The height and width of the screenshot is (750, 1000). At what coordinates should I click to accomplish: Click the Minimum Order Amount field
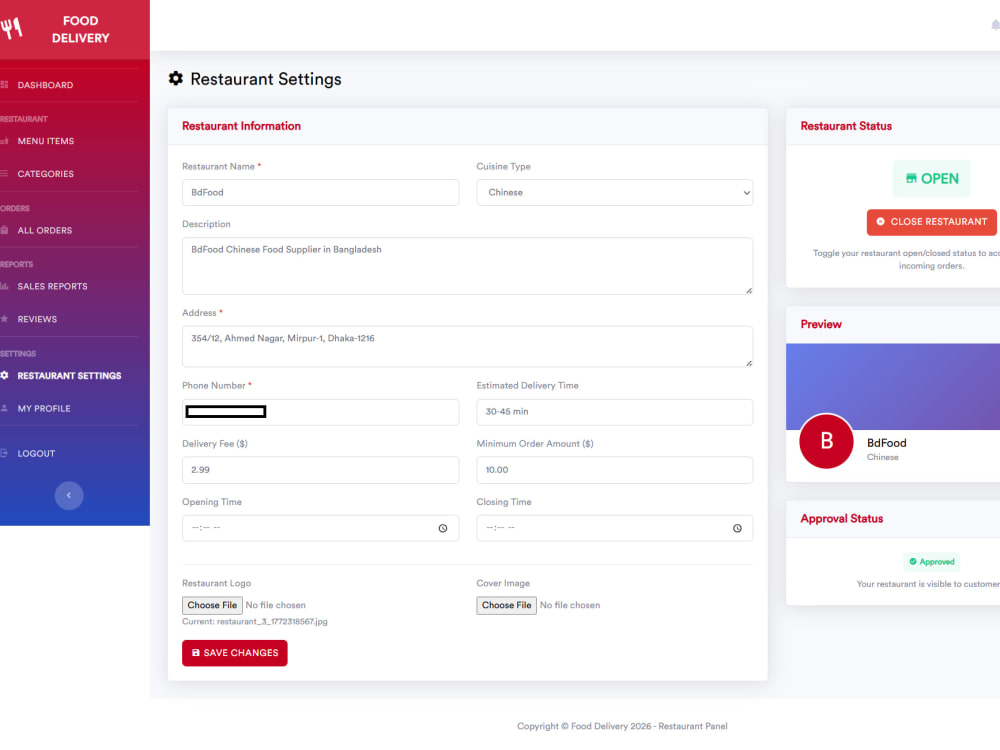[615, 470]
